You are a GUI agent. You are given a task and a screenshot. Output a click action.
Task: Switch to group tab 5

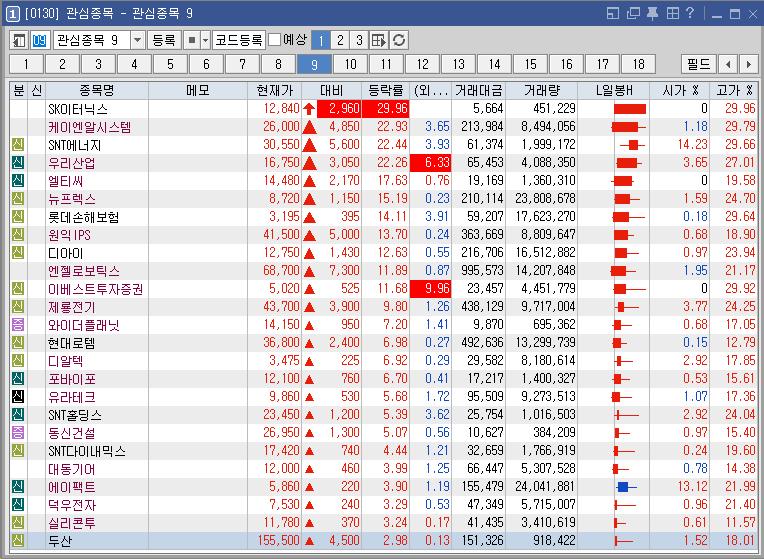click(170, 64)
